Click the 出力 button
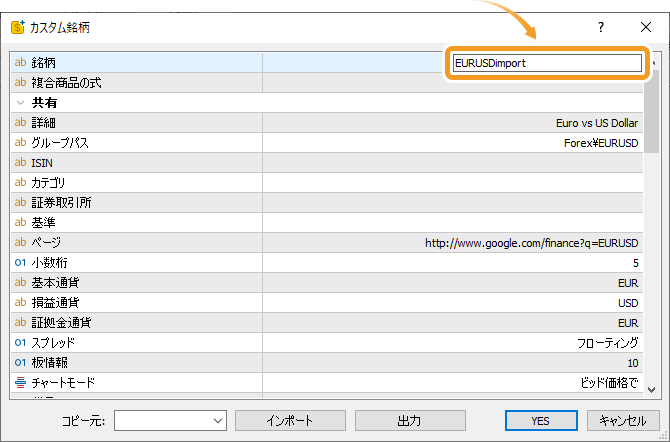The height and width of the screenshot is (442, 670). pyautogui.click(x=410, y=421)
